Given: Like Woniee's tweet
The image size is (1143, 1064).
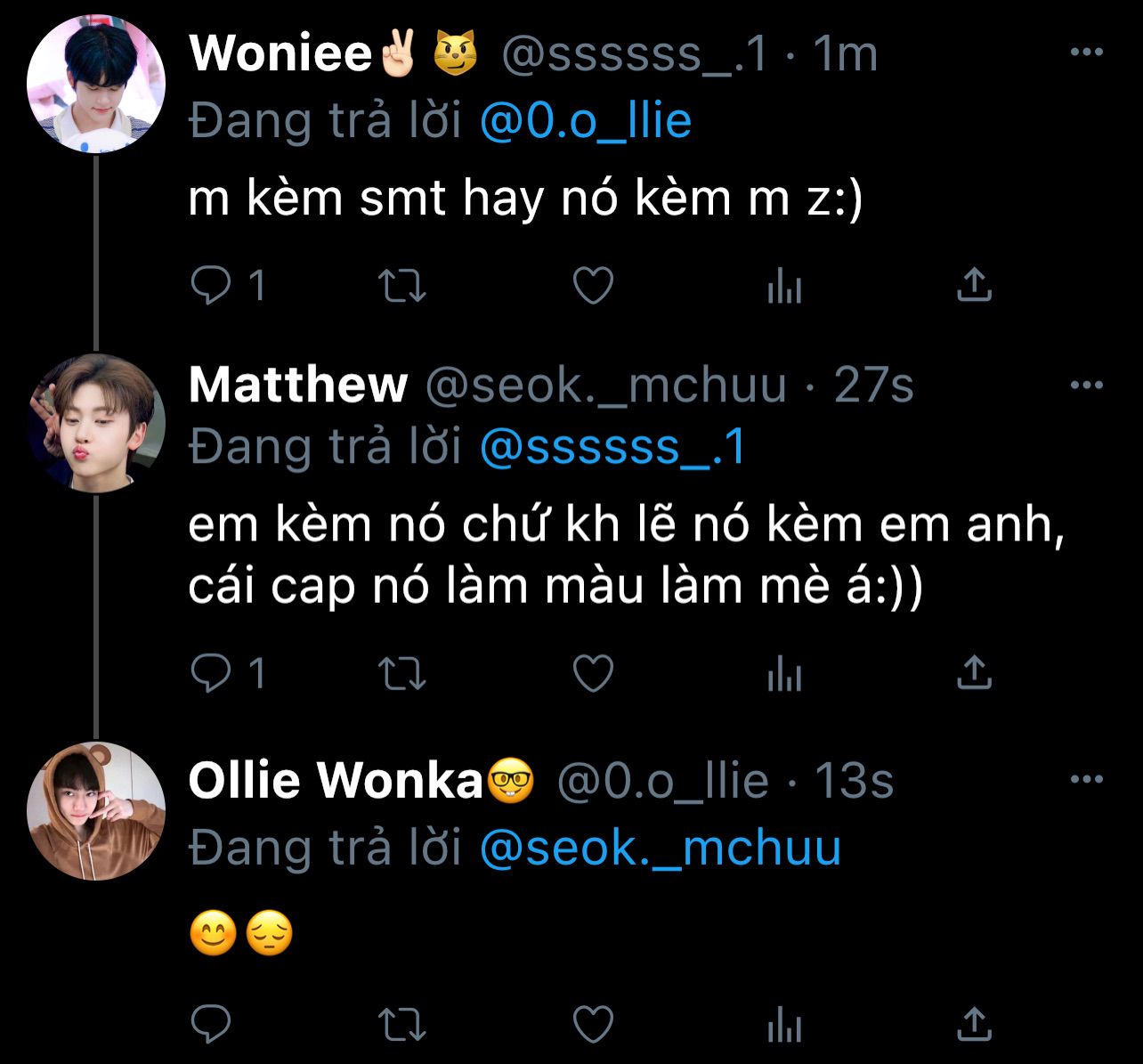Looking at the screenshot, I should click(593, 286).
